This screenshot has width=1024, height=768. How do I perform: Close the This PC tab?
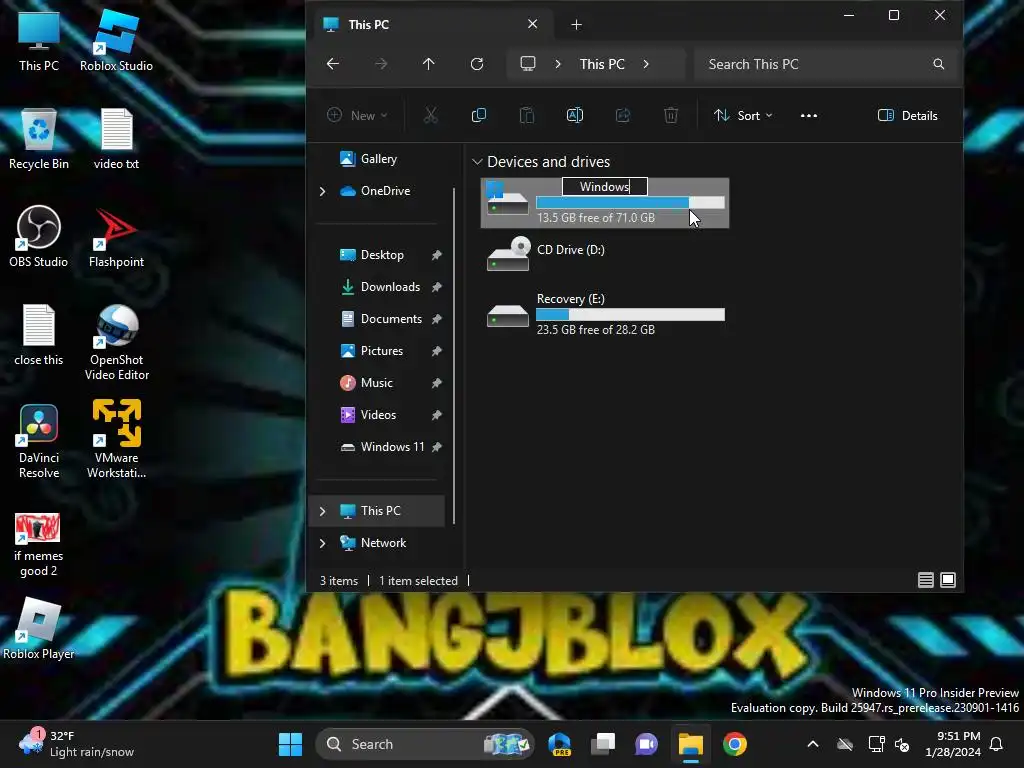(532, 24)
